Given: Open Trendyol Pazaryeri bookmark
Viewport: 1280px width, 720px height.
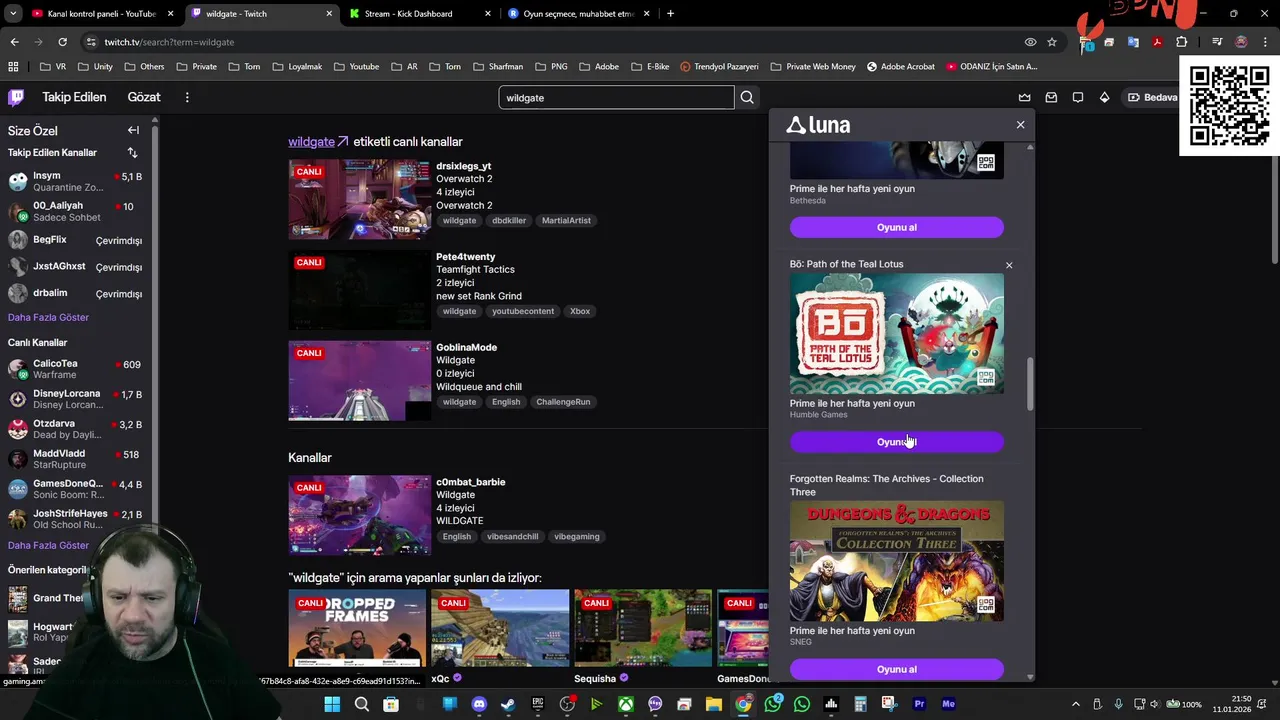Looking at the screenshot, I should coord(719,67).
